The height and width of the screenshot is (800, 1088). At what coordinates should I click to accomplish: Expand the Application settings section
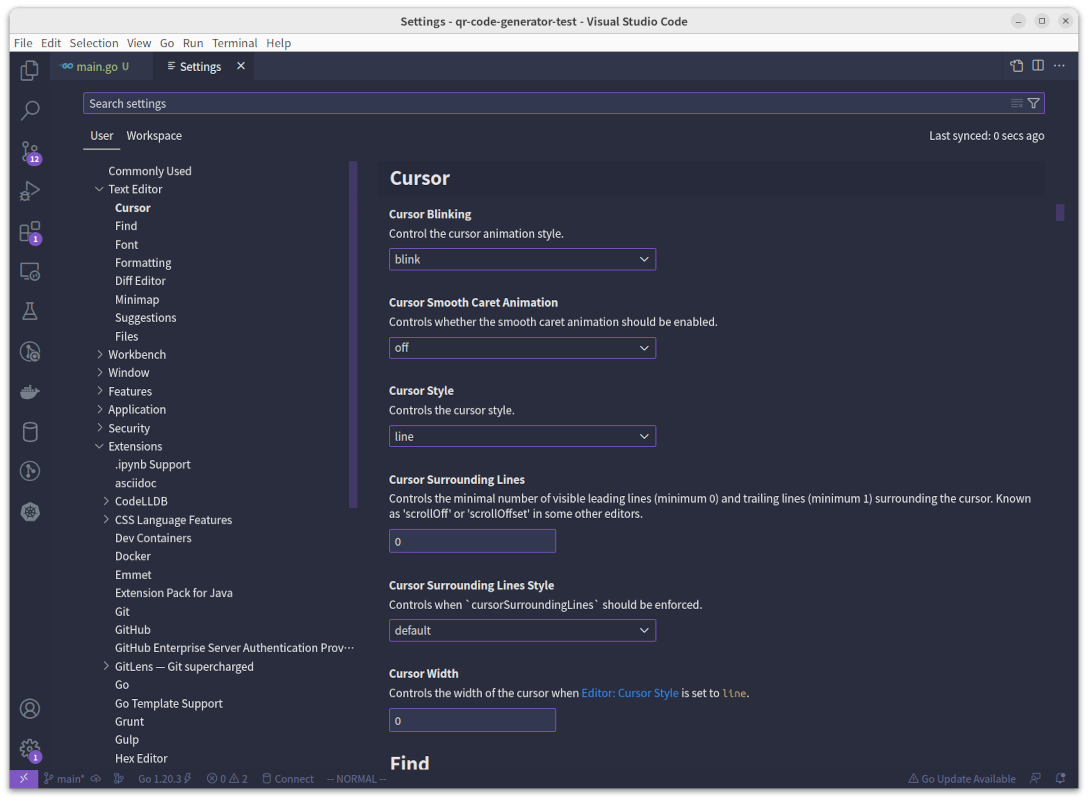click(x=99, y=409)
